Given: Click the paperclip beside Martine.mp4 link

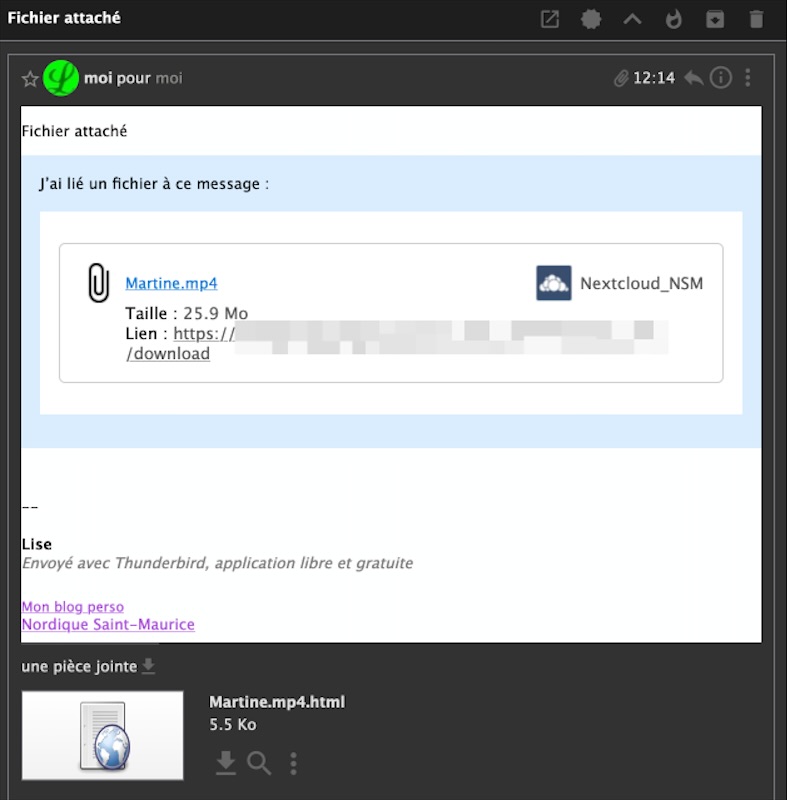Looking at the screenshot, I should (98, 283).
